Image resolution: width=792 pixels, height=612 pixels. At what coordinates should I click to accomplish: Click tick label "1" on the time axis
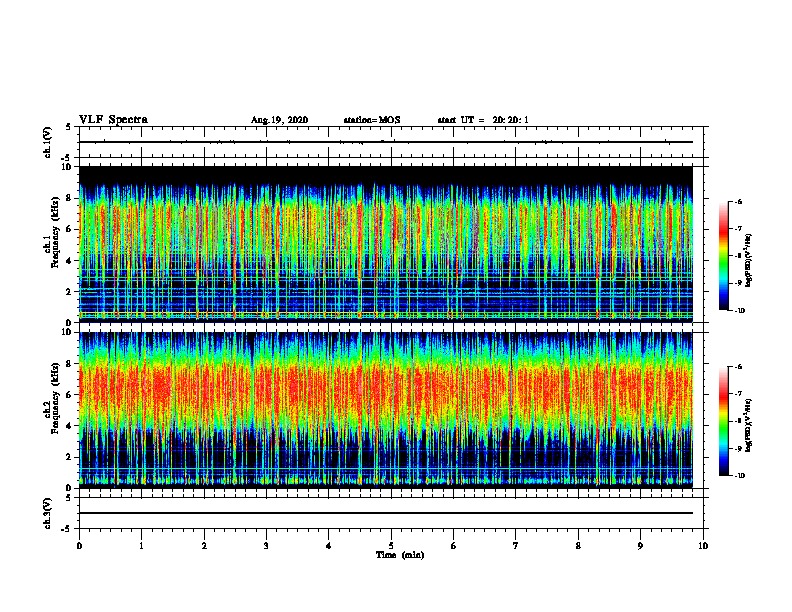(x=141, y=546)
